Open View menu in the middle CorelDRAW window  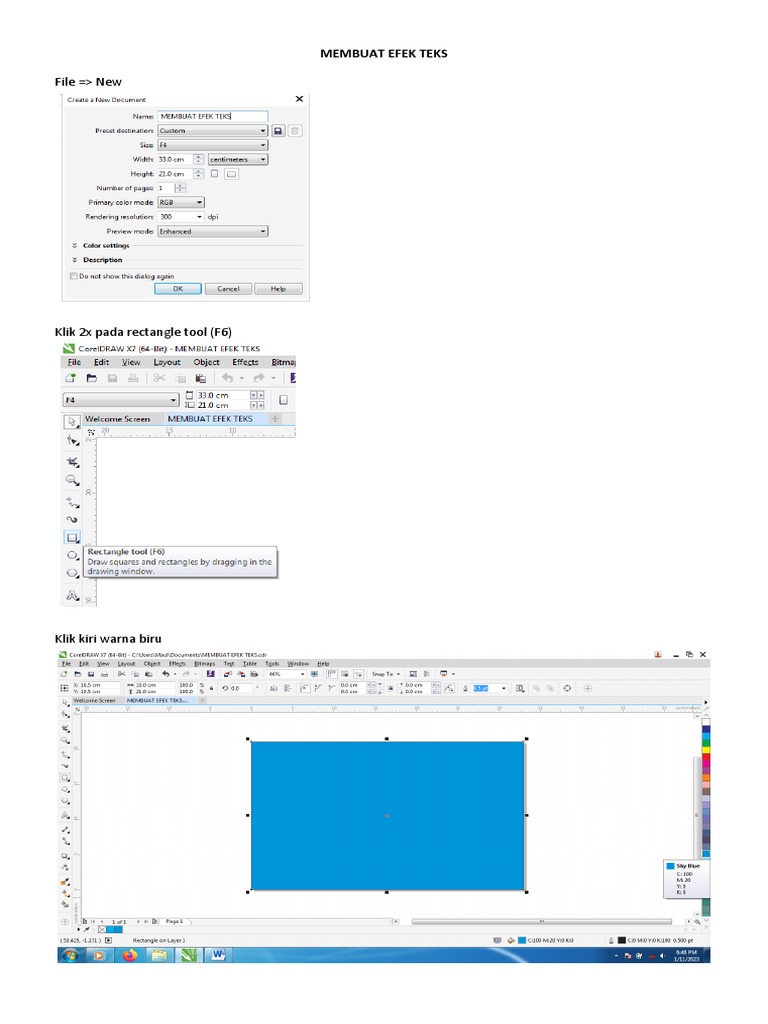131,362
